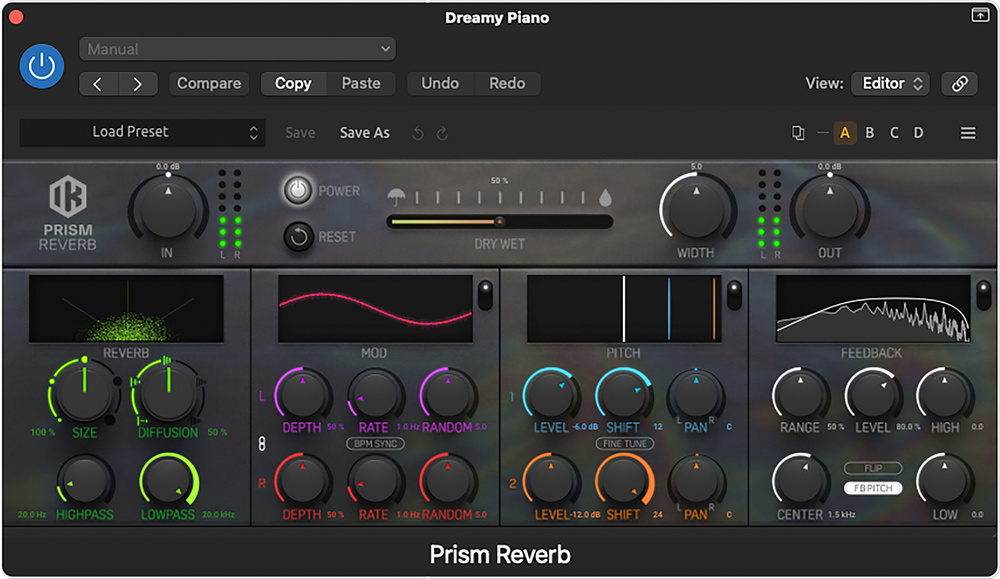
Task: Open the hamburger menu in preset bar
Action: (x=968, y=133)
